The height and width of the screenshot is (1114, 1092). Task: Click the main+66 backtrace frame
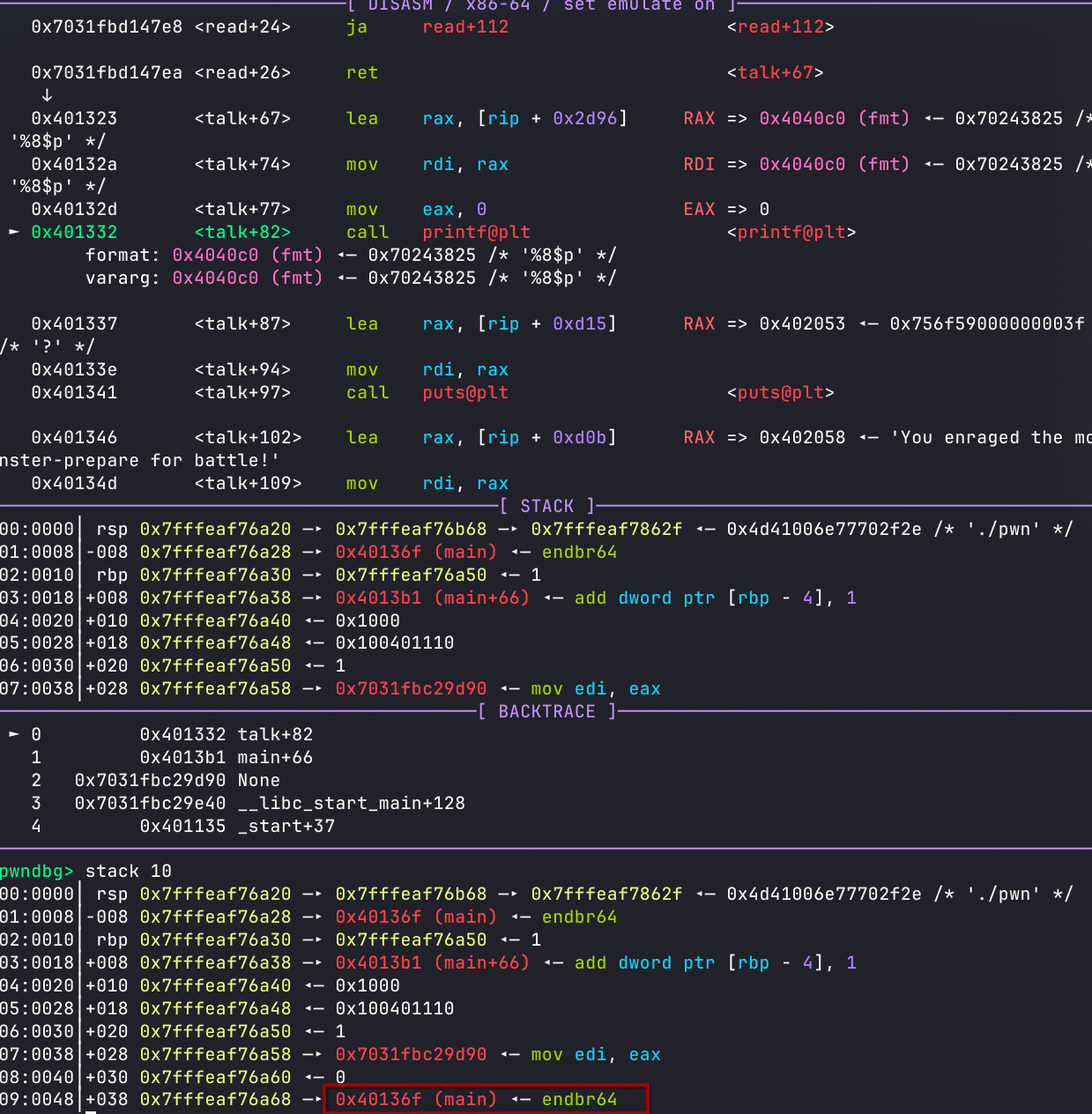point(275,757)
